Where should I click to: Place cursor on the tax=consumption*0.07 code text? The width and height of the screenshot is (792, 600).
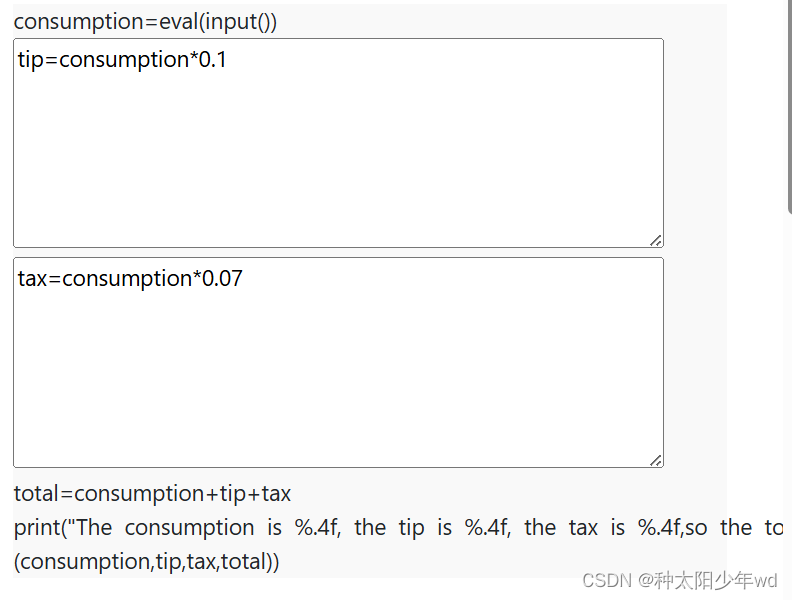click(130, 279)
